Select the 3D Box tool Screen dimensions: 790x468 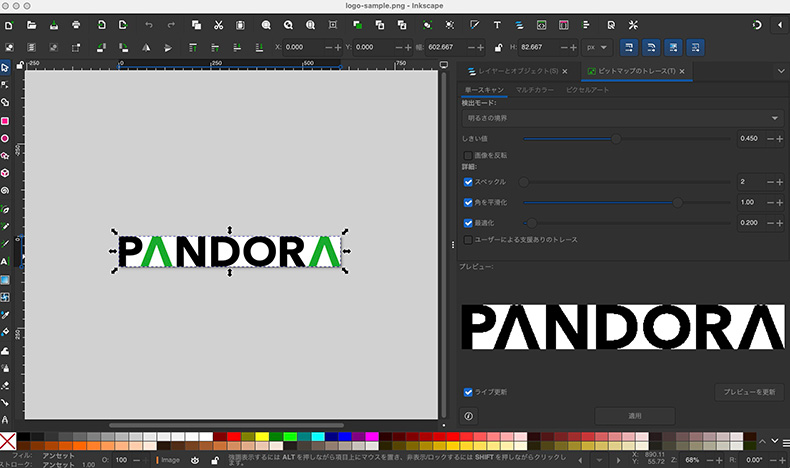click(x=5, y=173)
